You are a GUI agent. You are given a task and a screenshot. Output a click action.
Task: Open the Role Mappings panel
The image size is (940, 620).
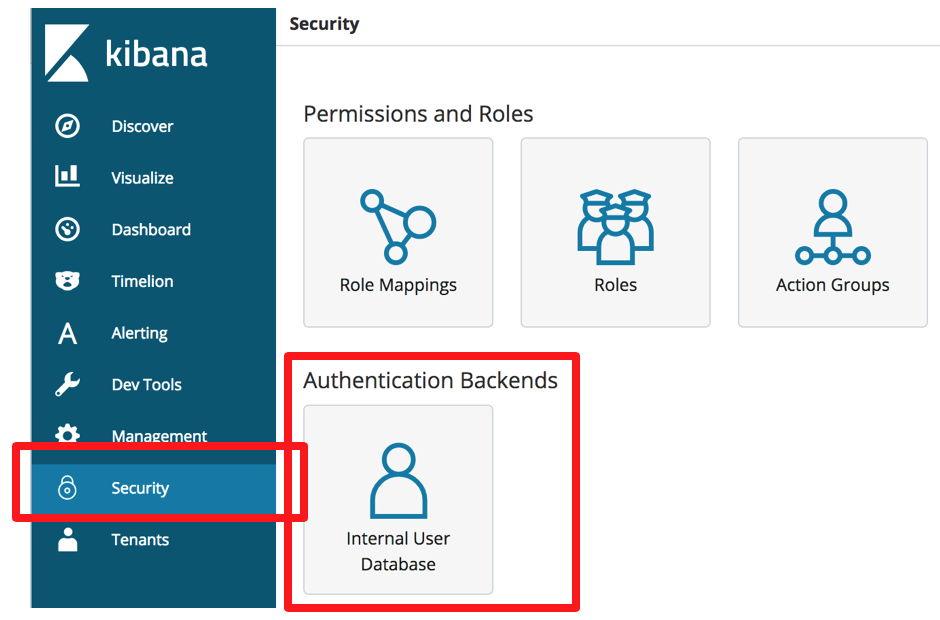pyautogui.click(x=398, y=232)
